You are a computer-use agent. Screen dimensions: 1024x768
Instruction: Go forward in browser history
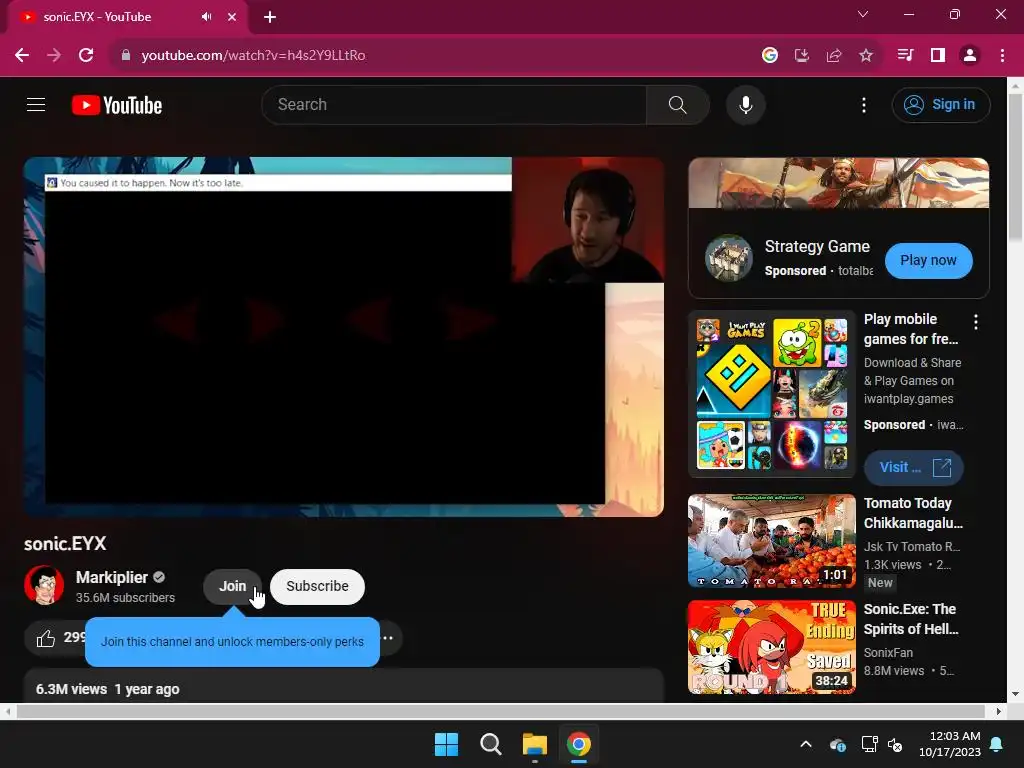point(54,56)
